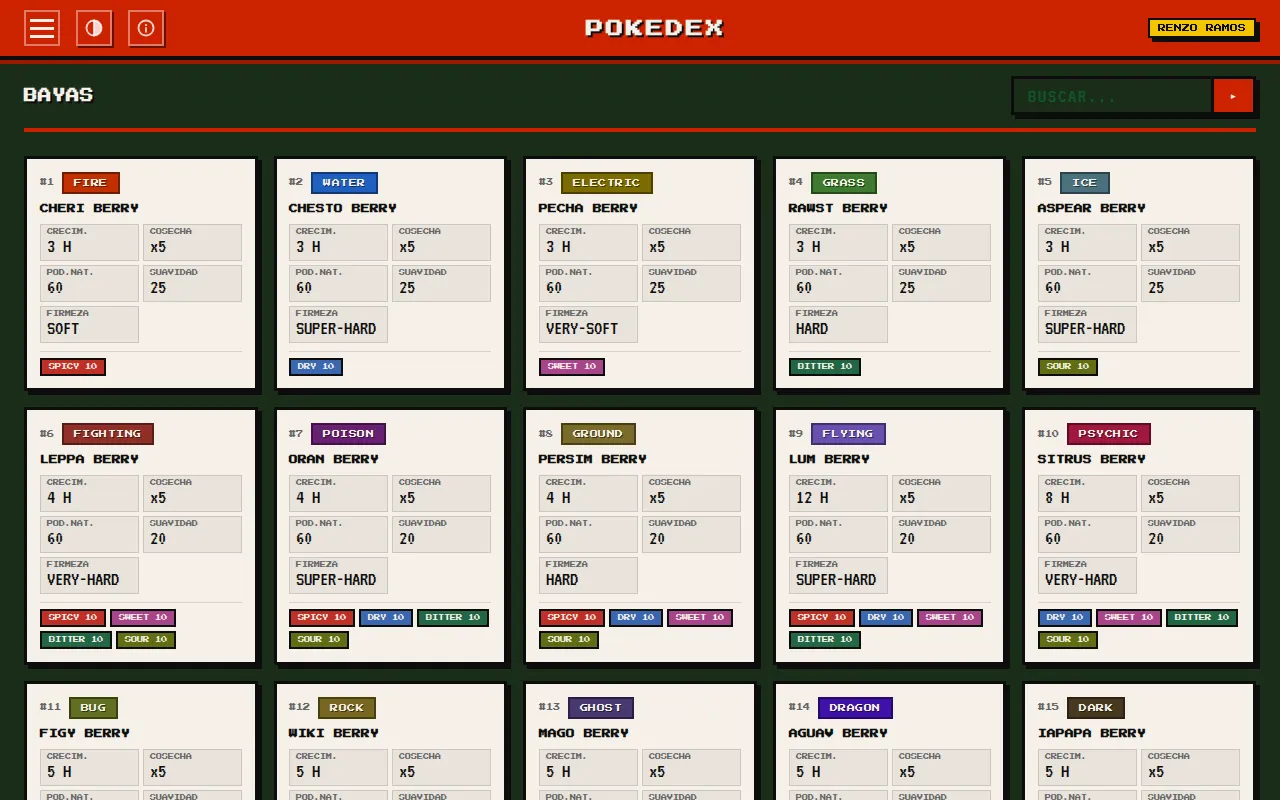The height and width of the screenshot is (800, 1280).
Task: Click the DRAGON type badge
Action: [x=855, y=708]
